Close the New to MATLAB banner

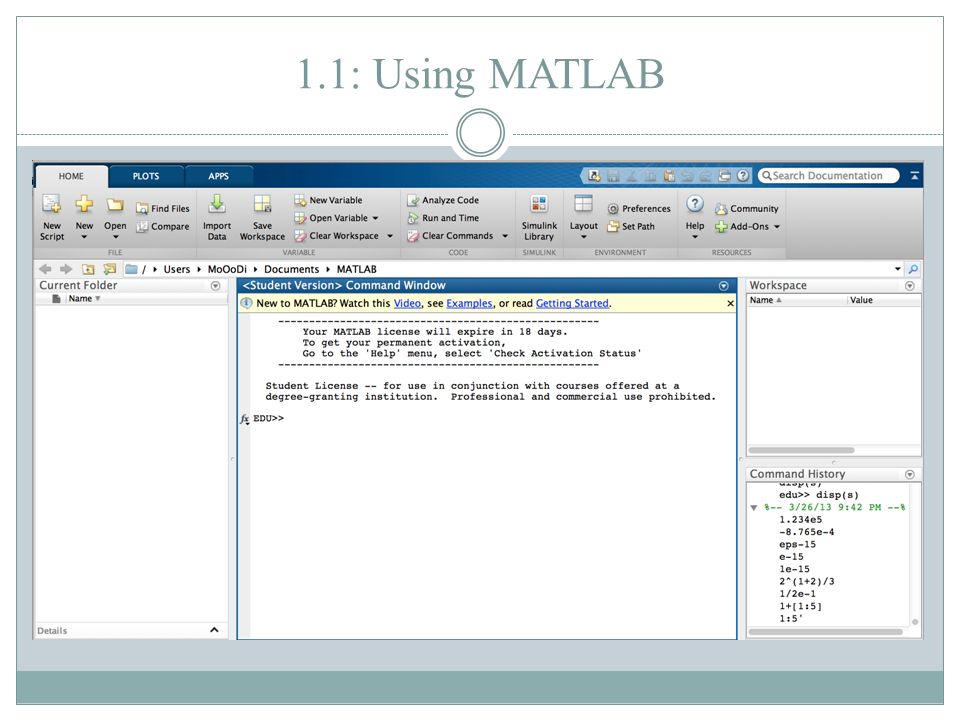point(730,304)
